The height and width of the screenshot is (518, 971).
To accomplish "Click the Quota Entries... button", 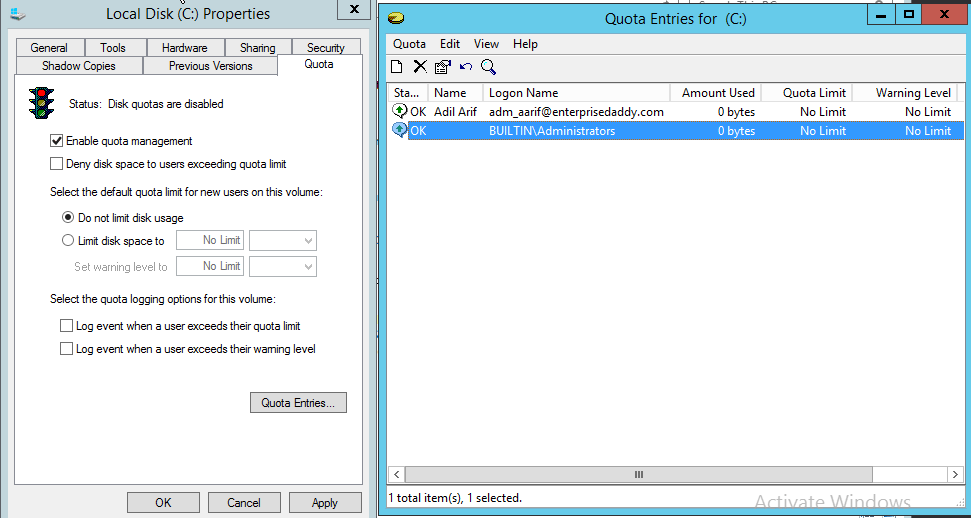I will coord(298,403).
